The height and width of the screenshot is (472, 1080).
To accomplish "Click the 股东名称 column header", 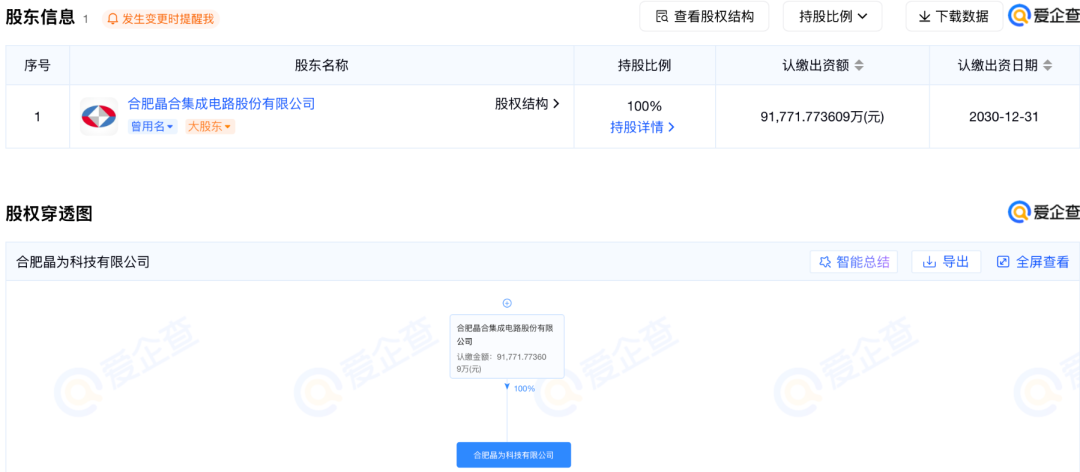I will click(x=322, y=65).
